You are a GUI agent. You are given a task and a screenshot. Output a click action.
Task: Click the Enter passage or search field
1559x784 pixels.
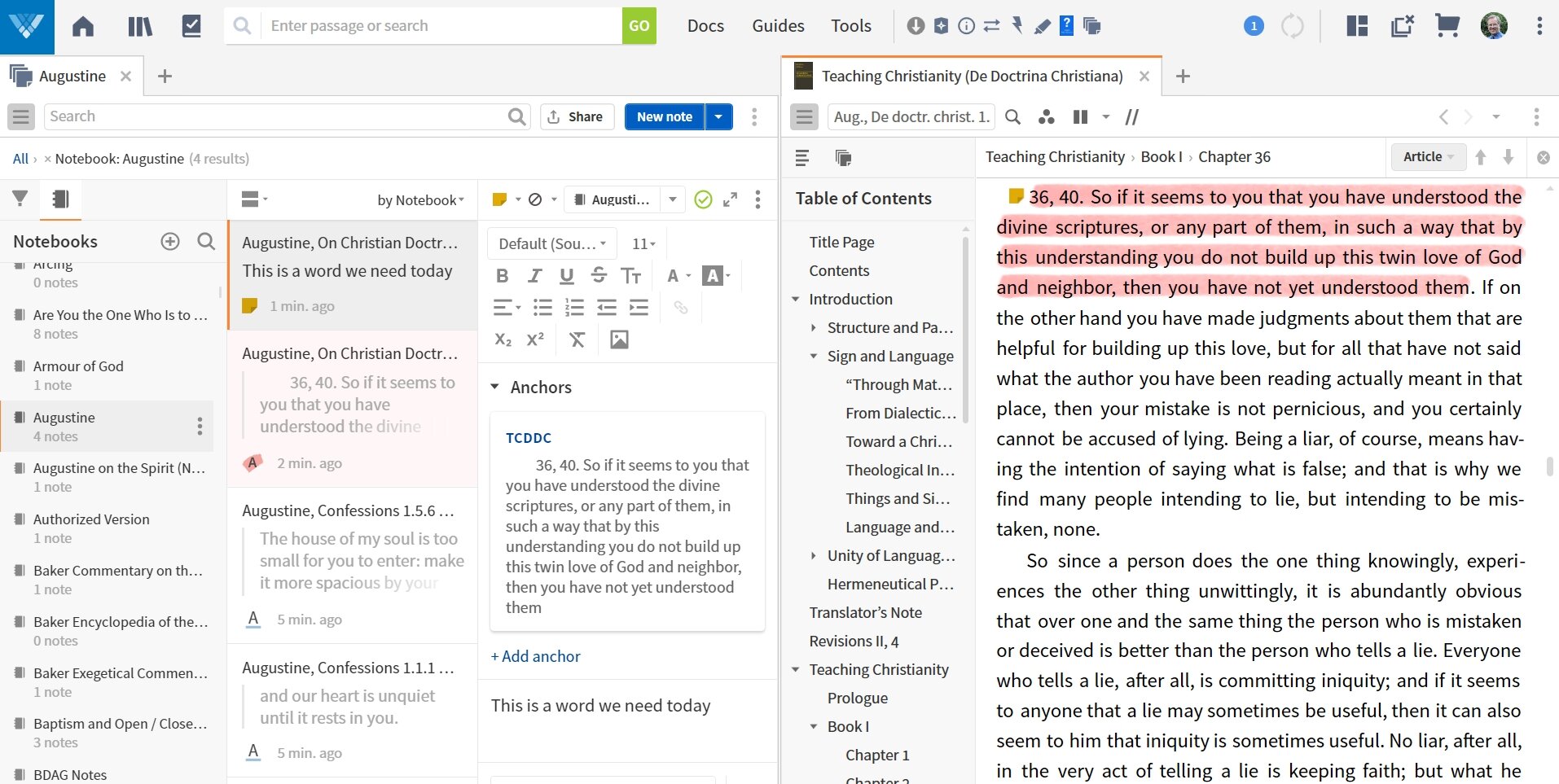[x=441, y=26]
